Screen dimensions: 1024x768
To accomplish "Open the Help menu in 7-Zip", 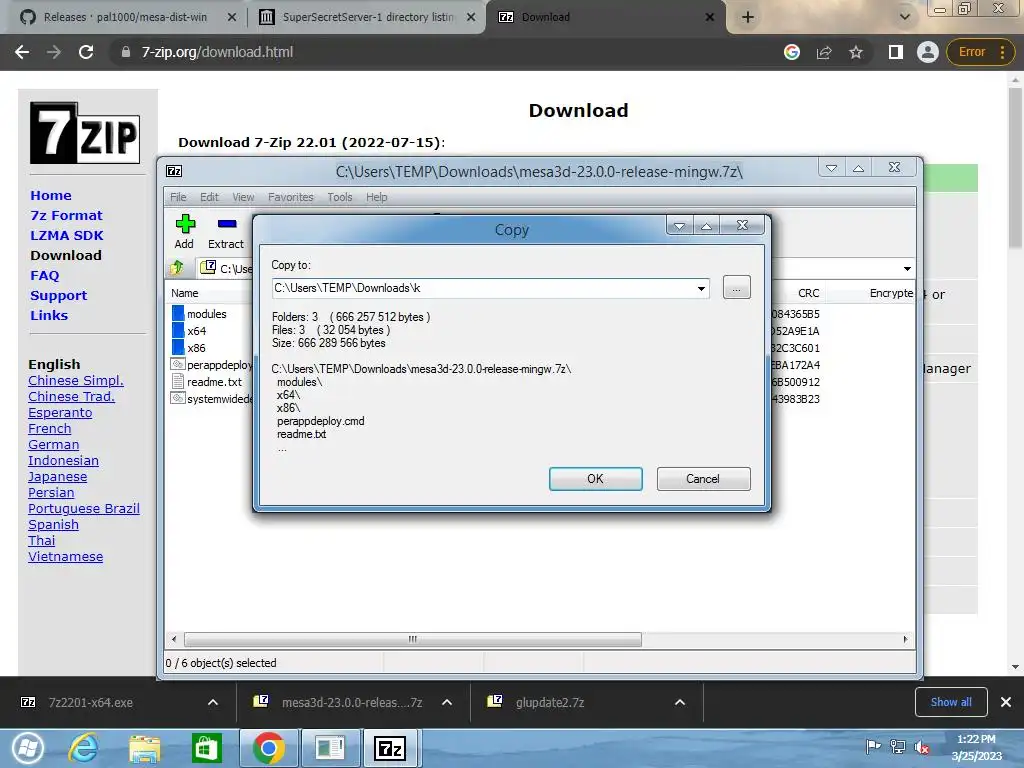I will point(376,197).
